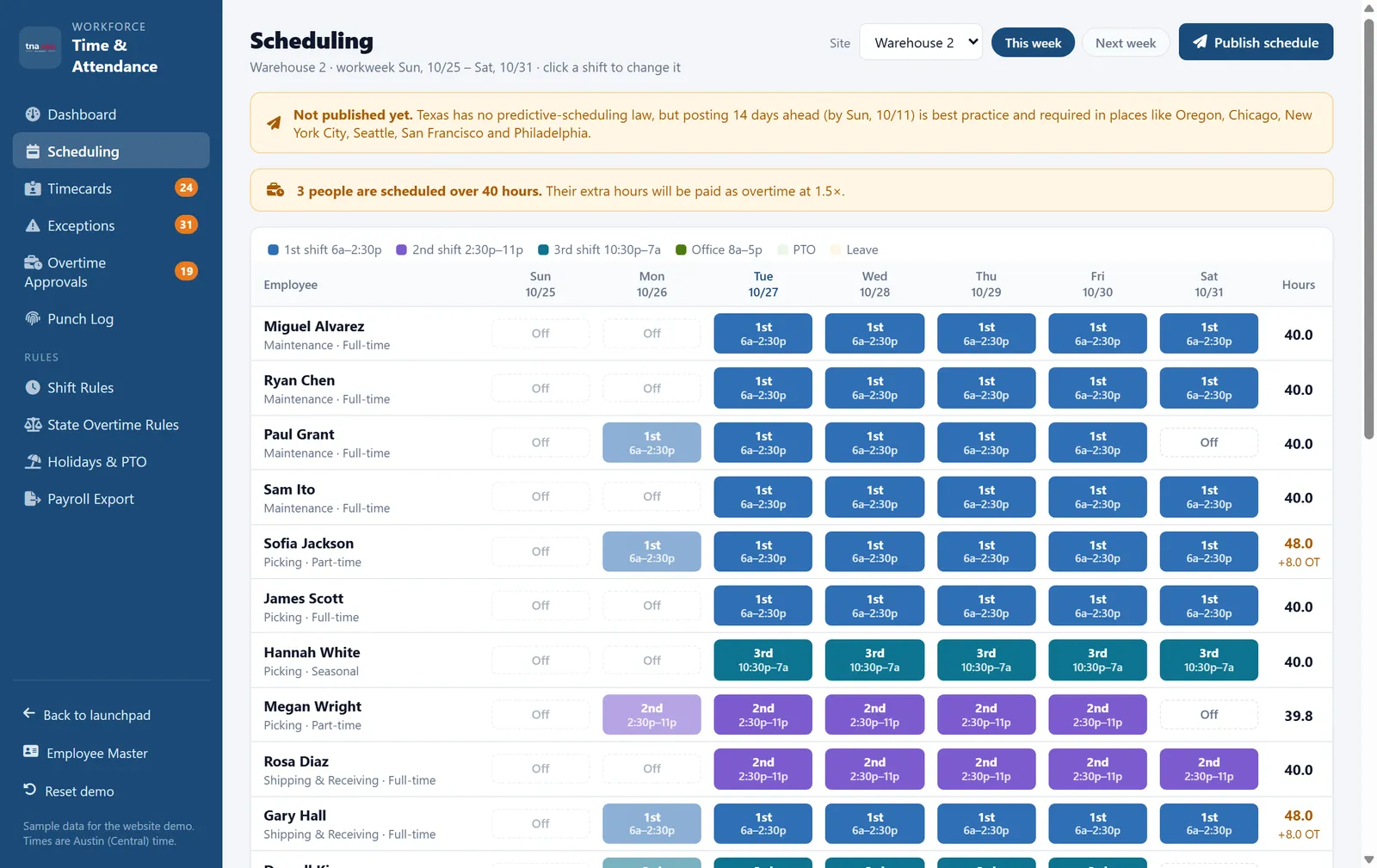Click the Overtime Approvals icon

(x=33, y=262)
